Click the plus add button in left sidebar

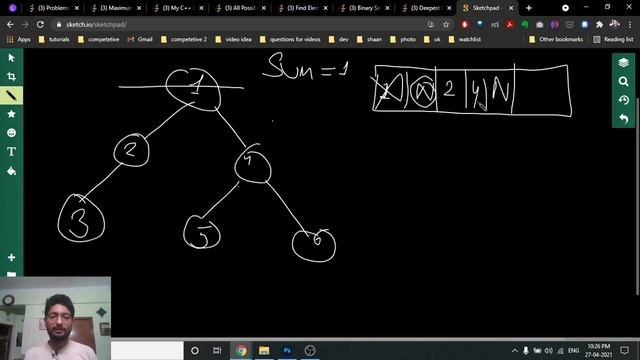11,258
